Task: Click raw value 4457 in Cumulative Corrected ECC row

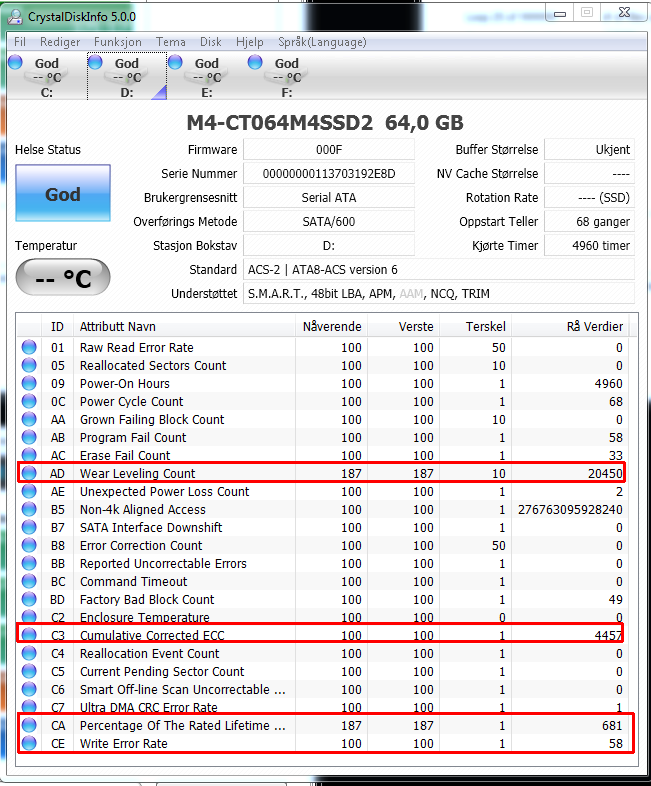Action: [x=608, y=635]
